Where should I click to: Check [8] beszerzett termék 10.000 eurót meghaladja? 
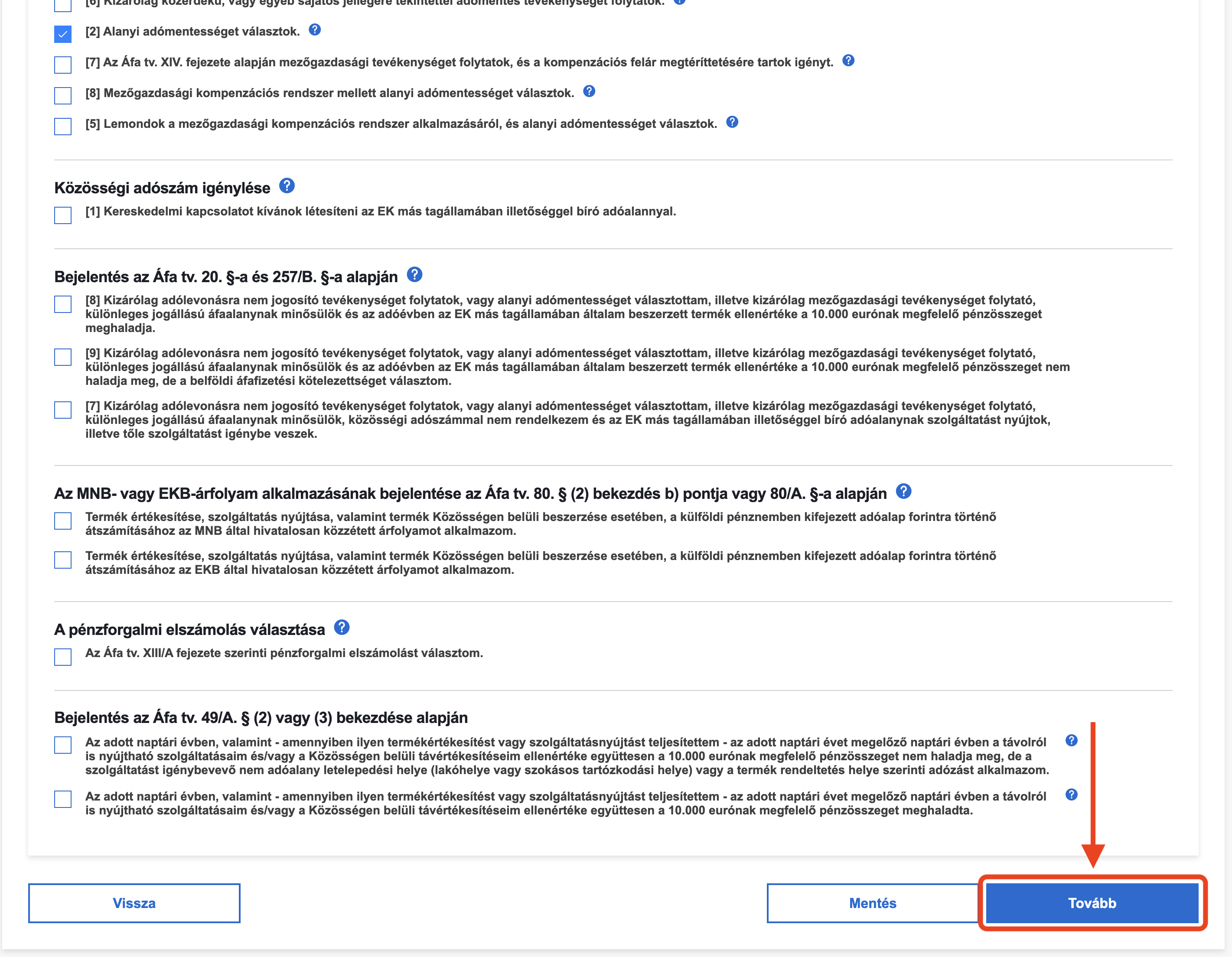pos(62,305)
